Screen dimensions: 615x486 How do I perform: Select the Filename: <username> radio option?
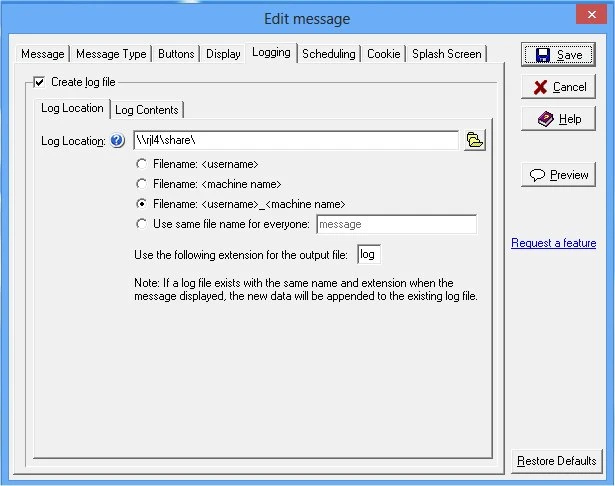click(x=142, y=163)
